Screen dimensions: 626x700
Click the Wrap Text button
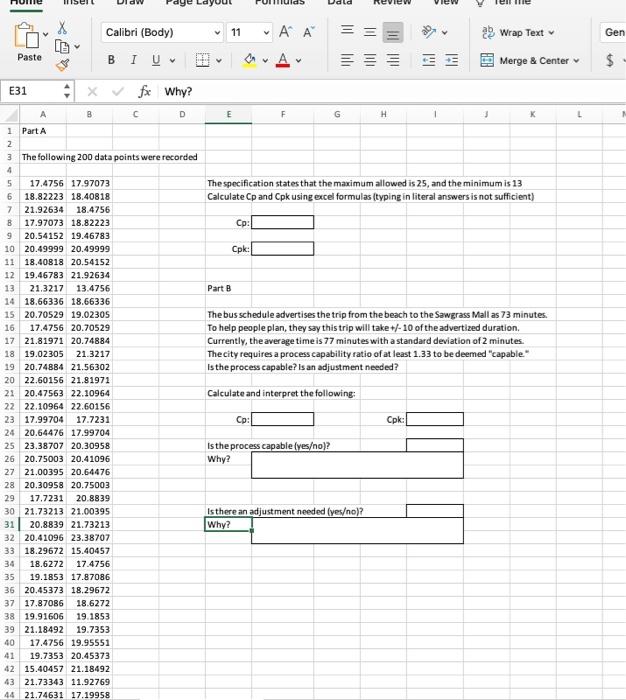[518, 33]
